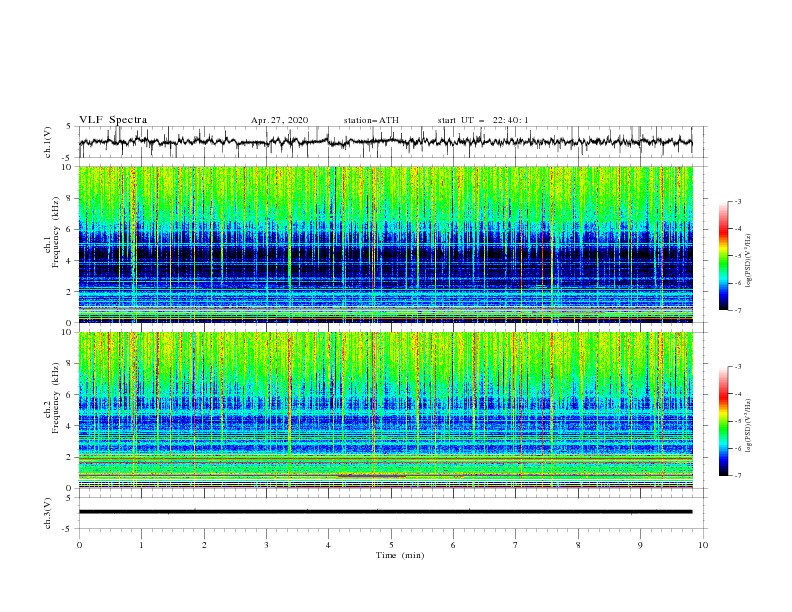Click the ch.1 spectrogram color scale bar

[723, 256]
